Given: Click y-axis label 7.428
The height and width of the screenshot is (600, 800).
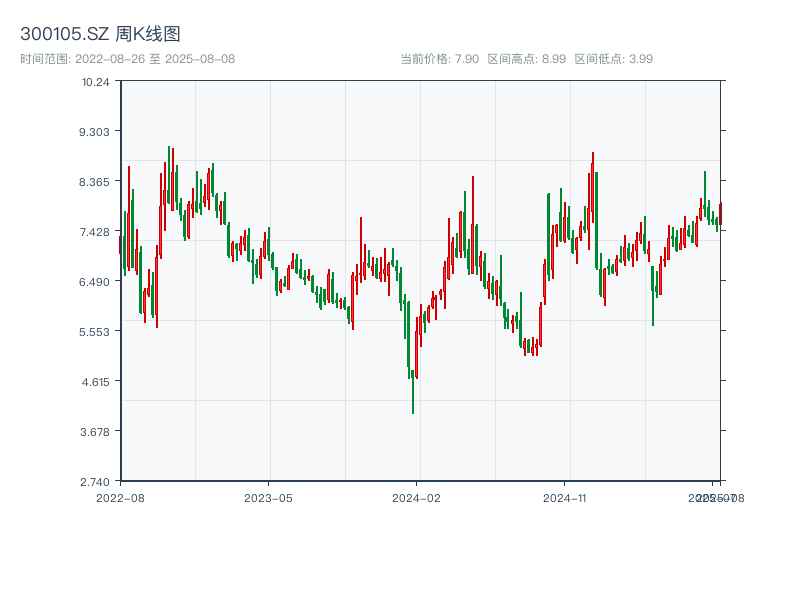Looking at the screenshot, I should 94,232.
